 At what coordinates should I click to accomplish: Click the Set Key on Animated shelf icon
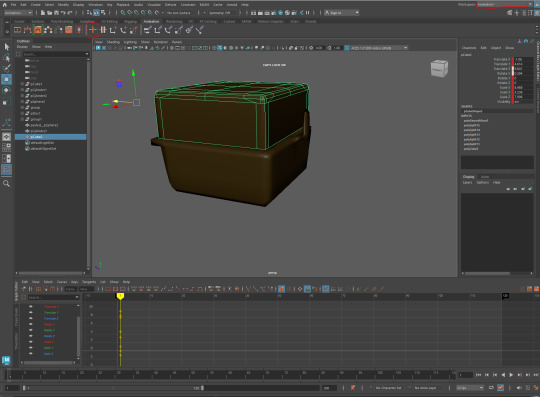pos(103,30)
